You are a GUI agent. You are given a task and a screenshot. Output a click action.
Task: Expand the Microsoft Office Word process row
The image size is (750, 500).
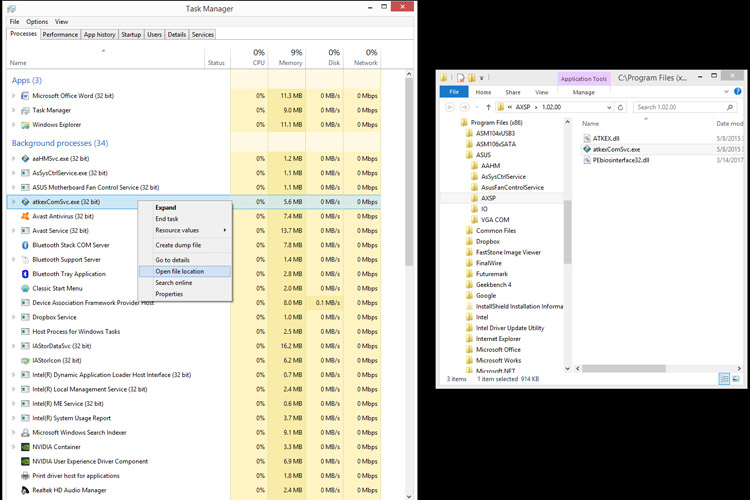(13, 96)
